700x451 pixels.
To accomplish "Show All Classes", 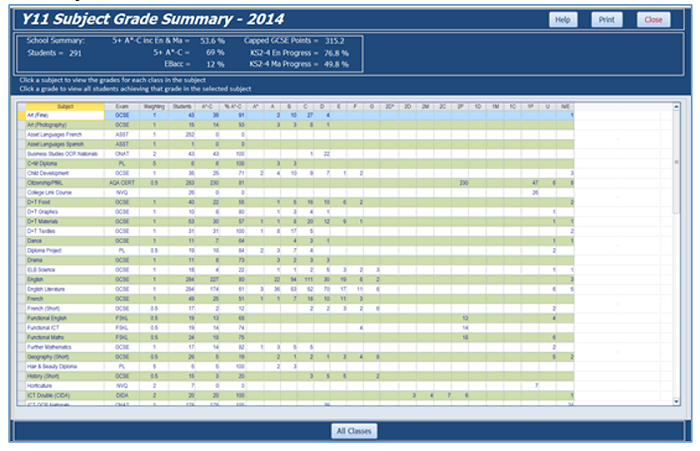I will tap(354, 431).
